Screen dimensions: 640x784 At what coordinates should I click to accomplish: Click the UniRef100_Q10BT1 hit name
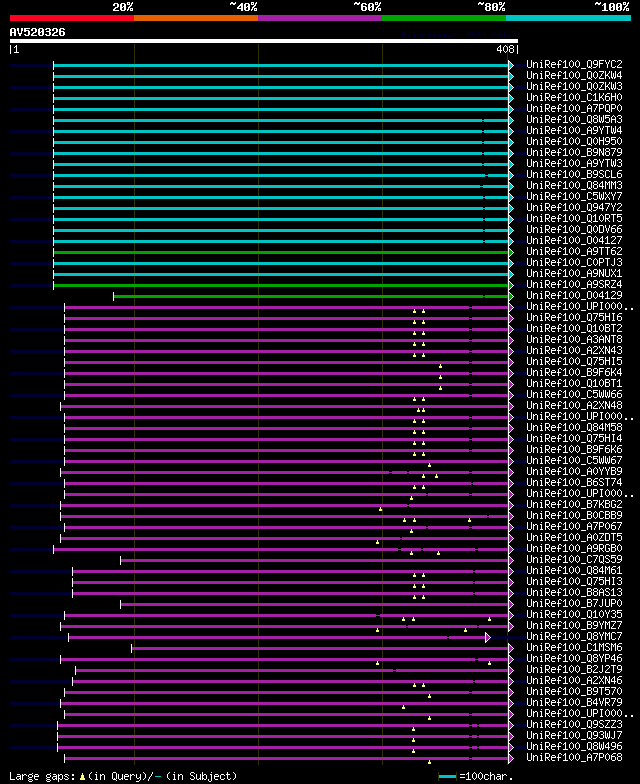coord(574,384)
